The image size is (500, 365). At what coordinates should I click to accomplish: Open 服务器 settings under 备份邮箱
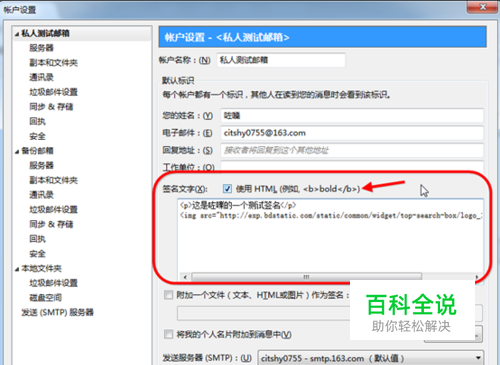tap(41, 165)
